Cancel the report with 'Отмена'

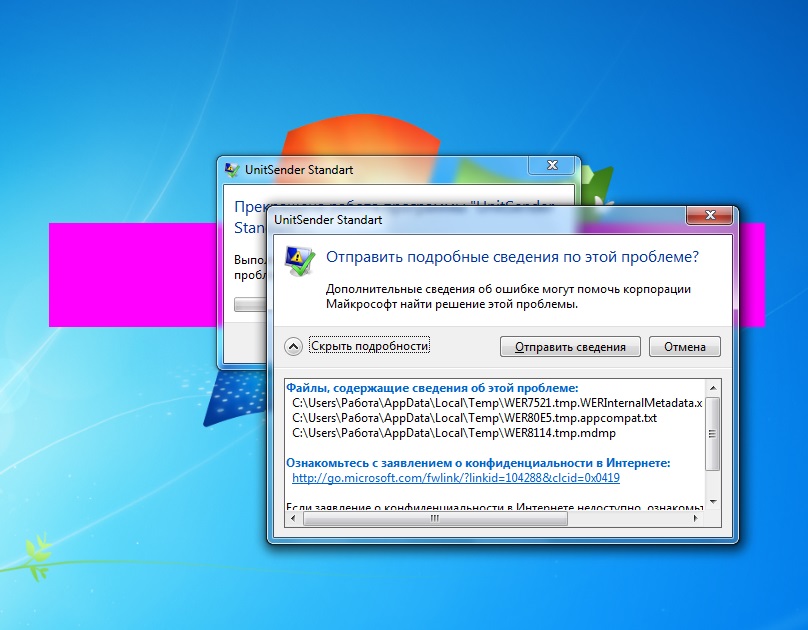click(x=685, y=347)
